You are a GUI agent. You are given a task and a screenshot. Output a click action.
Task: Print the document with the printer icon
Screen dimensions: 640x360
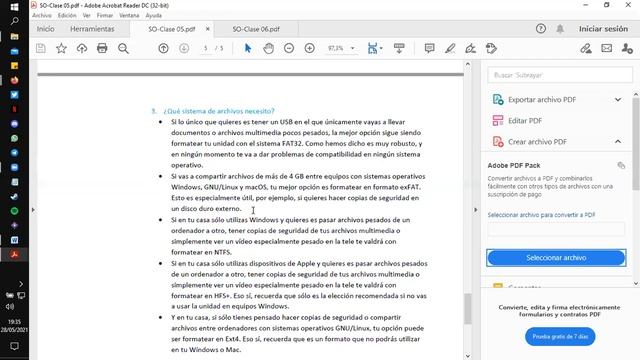pos(102,48)
